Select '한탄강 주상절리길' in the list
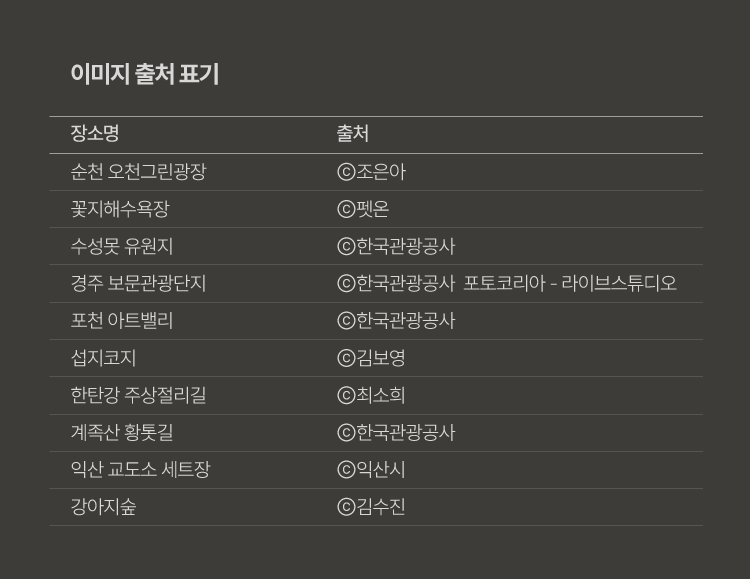 click(x=138, y=395)
